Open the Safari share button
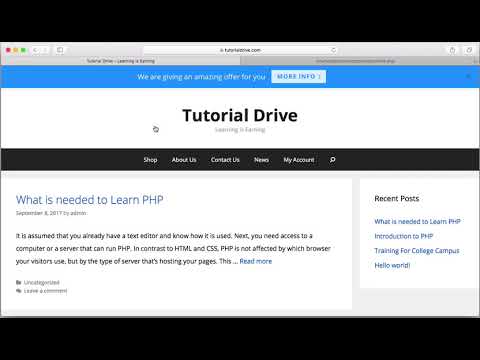The image size is (480, 360). (452, 50)
